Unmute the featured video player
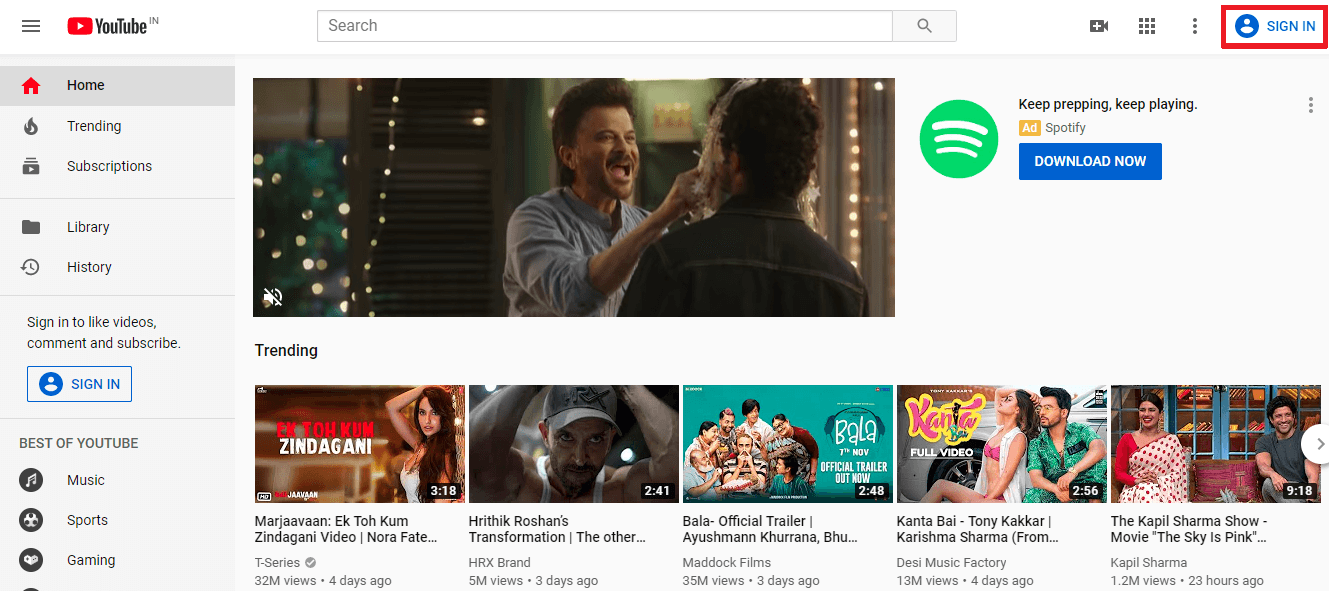The width and height of the screenshot is (1329, 591). [x=273, y=296]
